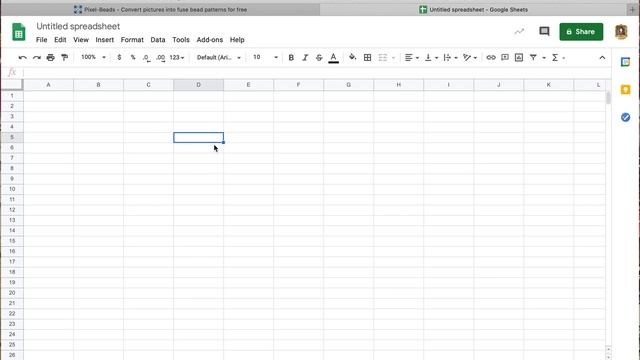Collapse the menus with the up arrow
The image size is (640, 360).
tap(602, 58)
